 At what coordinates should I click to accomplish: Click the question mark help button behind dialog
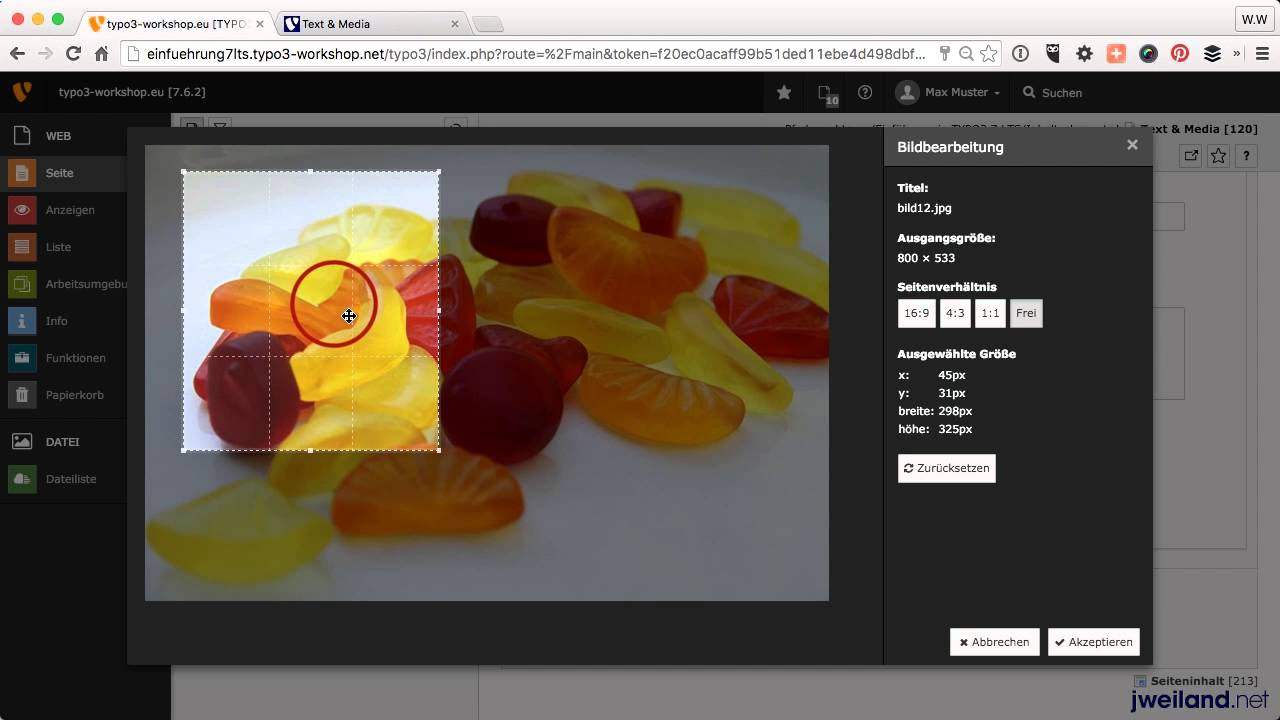[1246, 156]
